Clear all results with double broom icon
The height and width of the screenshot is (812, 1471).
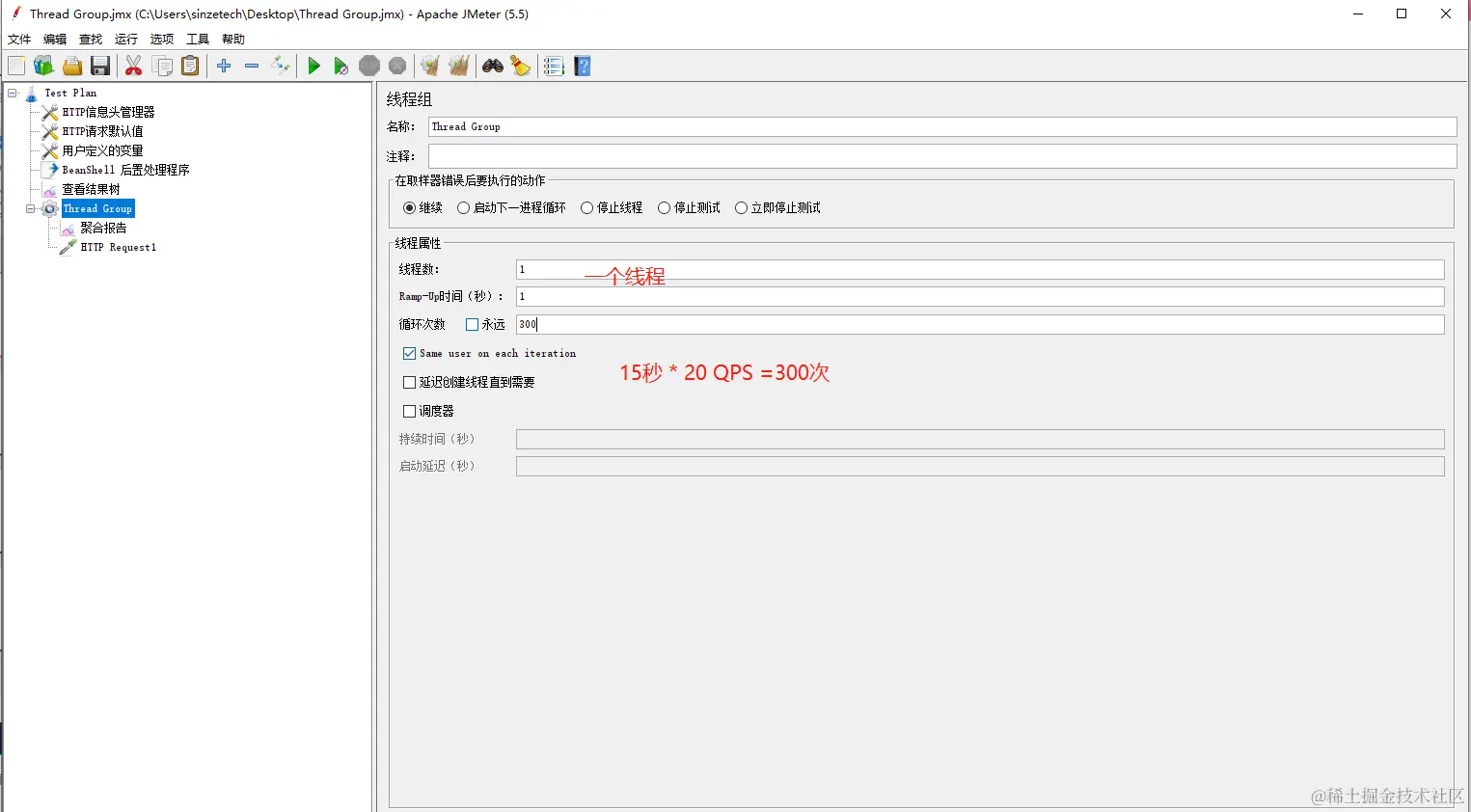pyautogui.click(x=459, y=66)
